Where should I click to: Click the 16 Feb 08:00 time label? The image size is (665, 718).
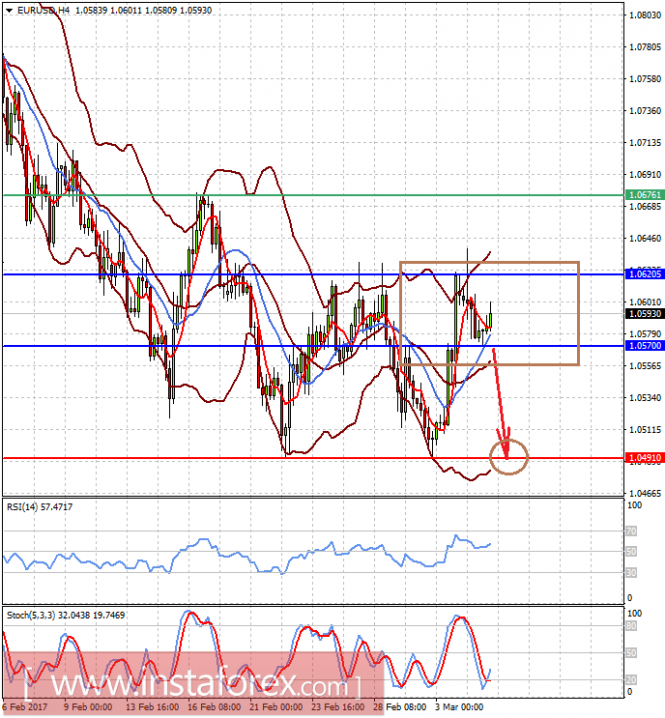(x=214, y=707)
